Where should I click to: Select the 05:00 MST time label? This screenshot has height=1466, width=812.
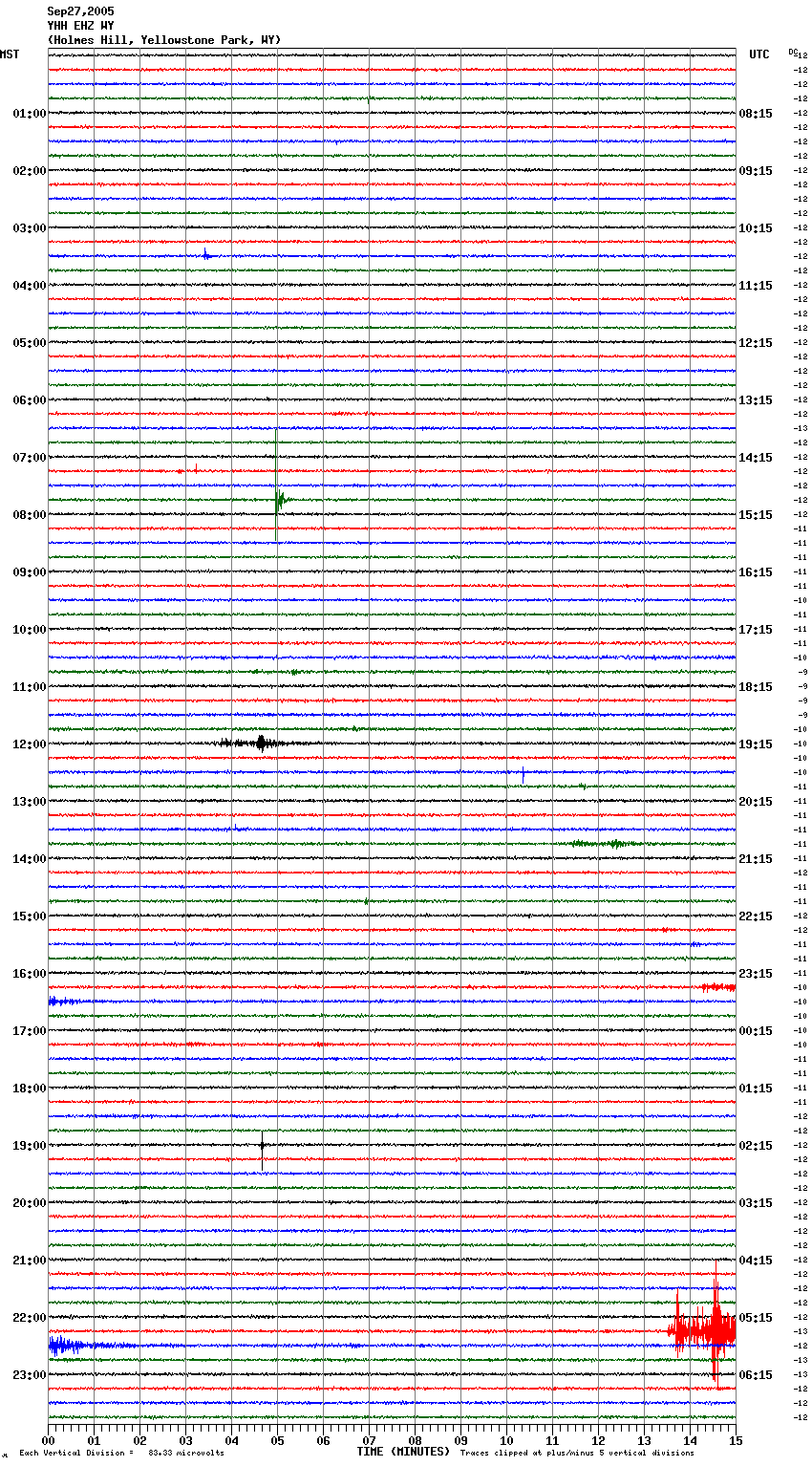click(x=30, y=343)
